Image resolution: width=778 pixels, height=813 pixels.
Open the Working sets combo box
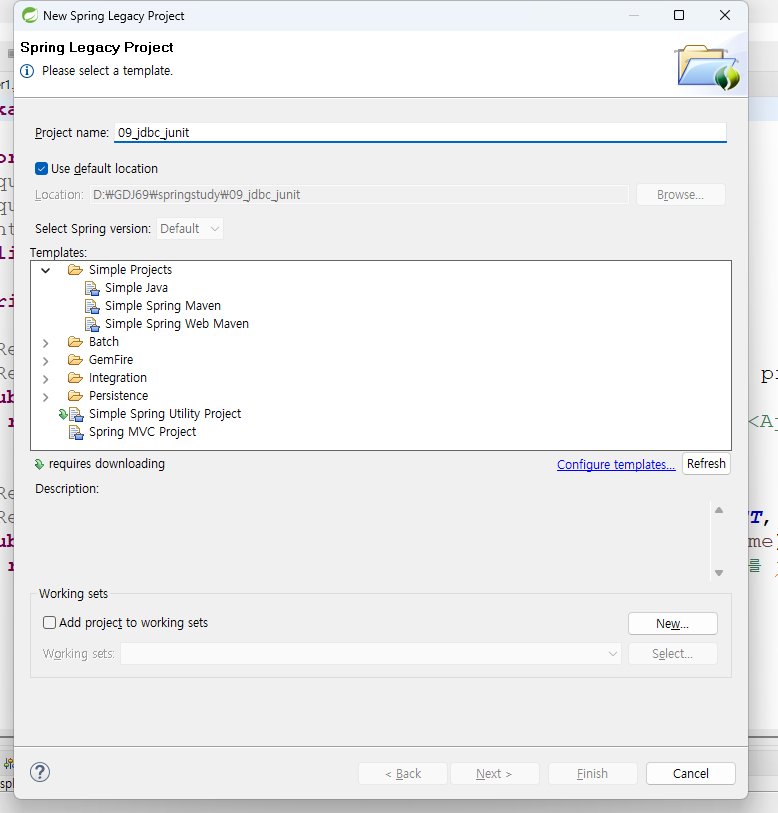click(371, 654)
